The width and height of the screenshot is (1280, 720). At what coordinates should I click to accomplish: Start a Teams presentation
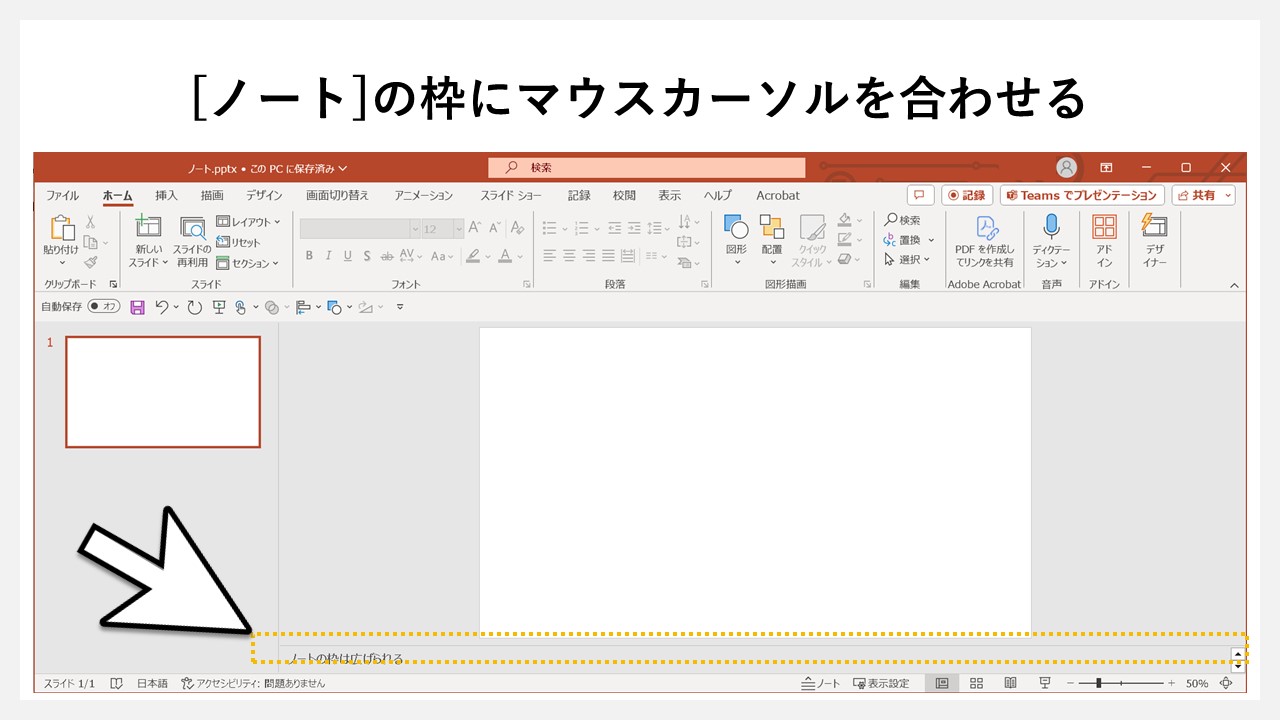(1080, 195)
